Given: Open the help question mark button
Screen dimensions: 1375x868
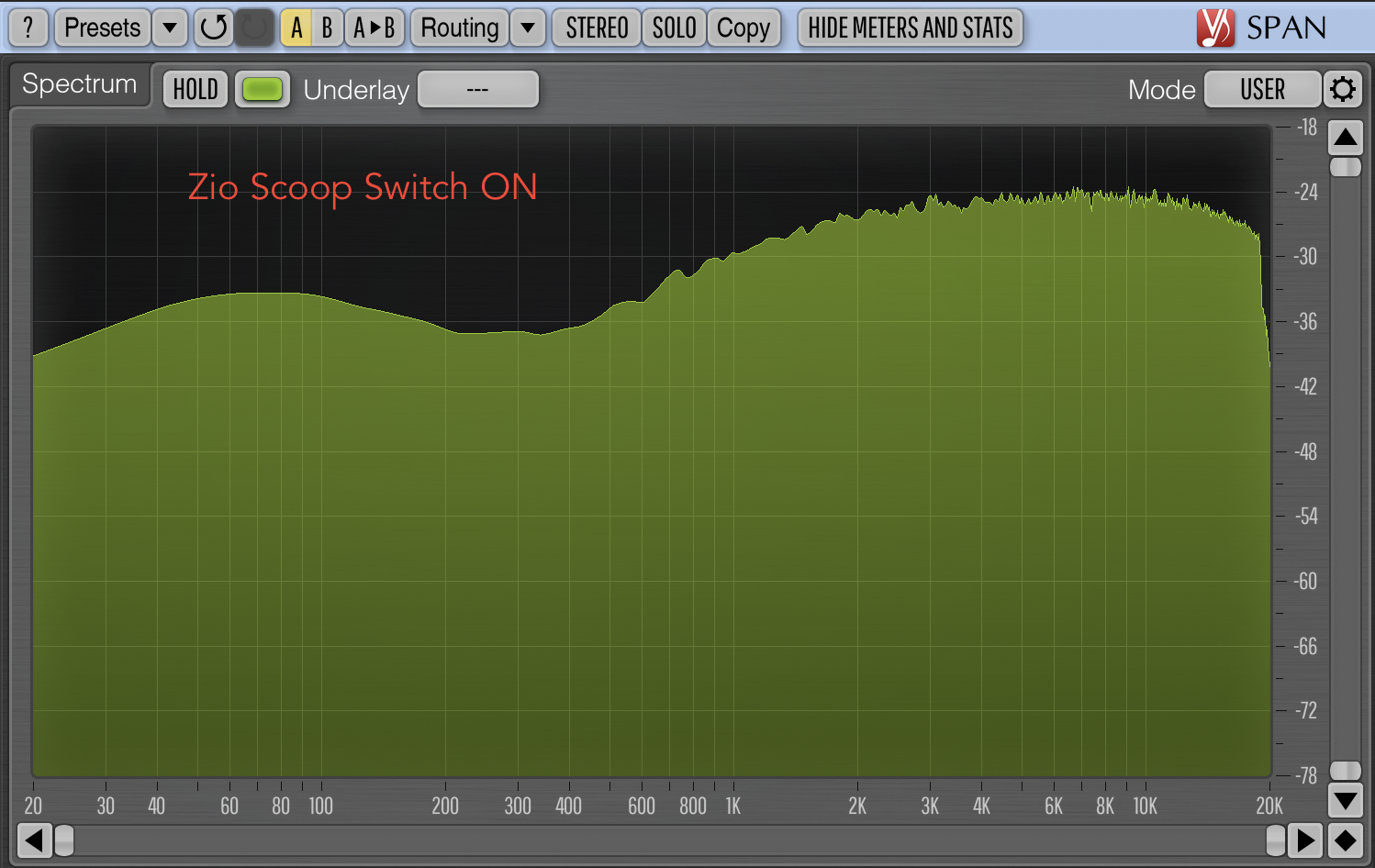Looking at the screenshot, I should coord(28,28).
